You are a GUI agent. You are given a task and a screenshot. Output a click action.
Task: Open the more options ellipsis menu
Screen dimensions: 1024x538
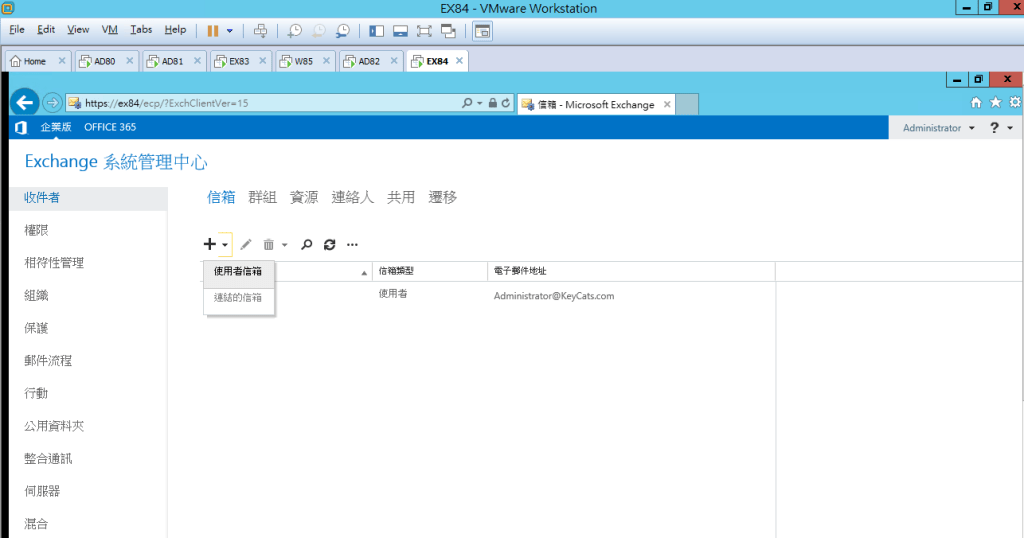coord(352,244)
